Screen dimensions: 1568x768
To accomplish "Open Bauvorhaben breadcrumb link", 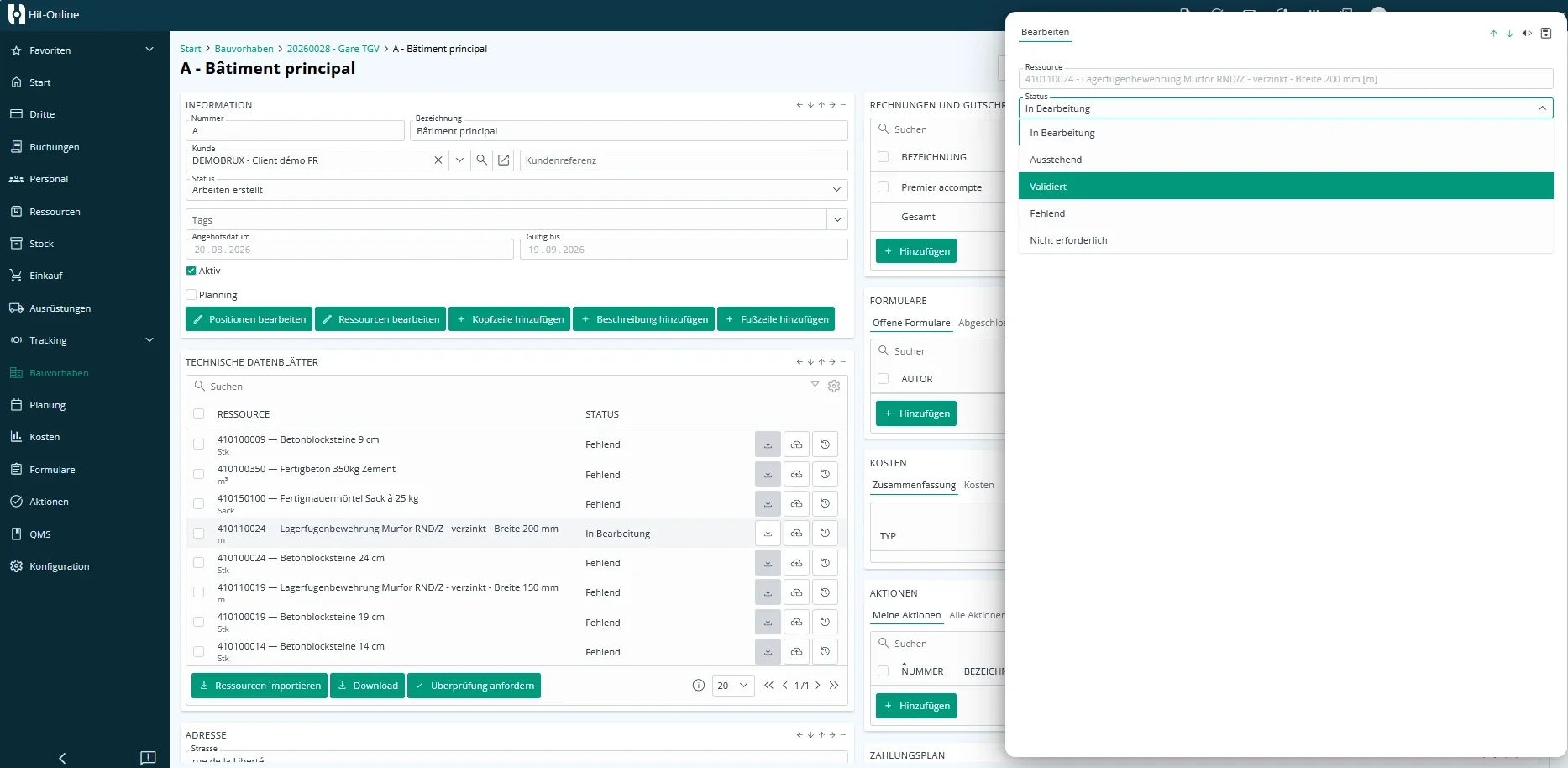I will (x=244, y=49).
